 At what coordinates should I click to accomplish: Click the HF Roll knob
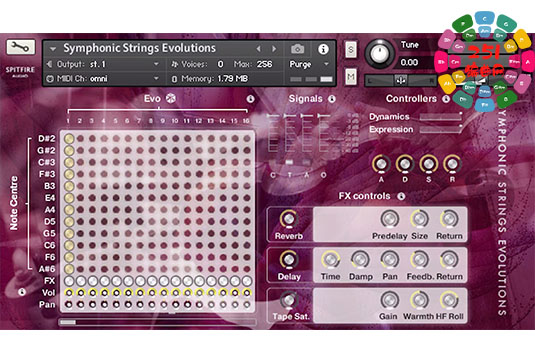(x=449, y=300)
